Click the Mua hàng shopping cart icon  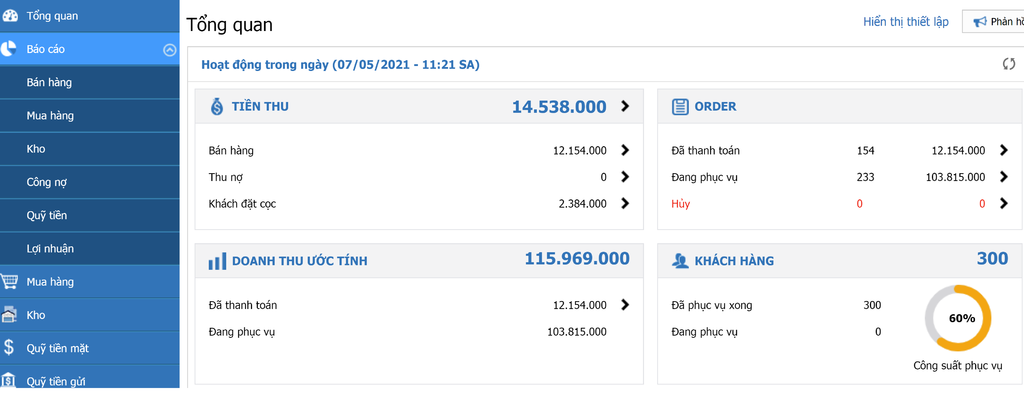[x=10, y=282]
